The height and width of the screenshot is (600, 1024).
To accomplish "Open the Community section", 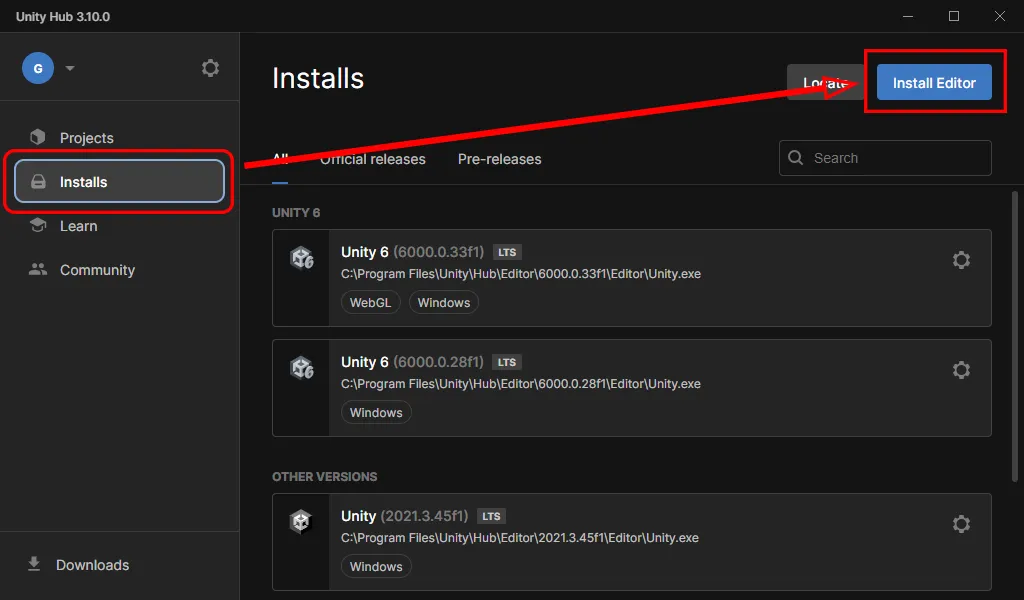I will pyautogui.click(x=97, y=270).
